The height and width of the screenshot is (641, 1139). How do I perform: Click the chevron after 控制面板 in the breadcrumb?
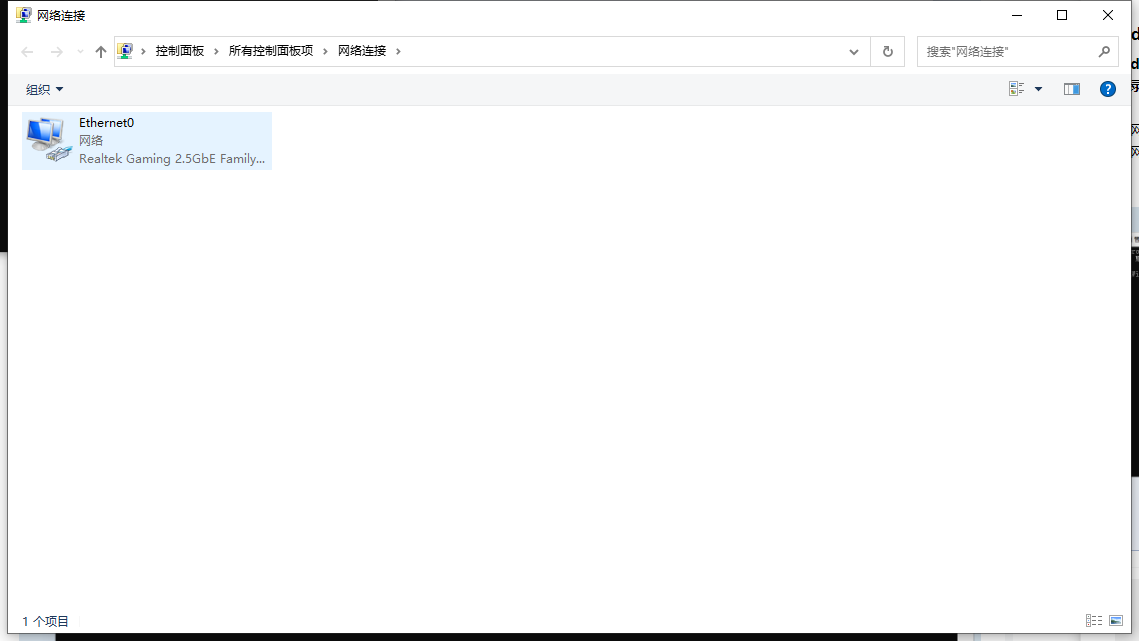click(x=215, y=50)
